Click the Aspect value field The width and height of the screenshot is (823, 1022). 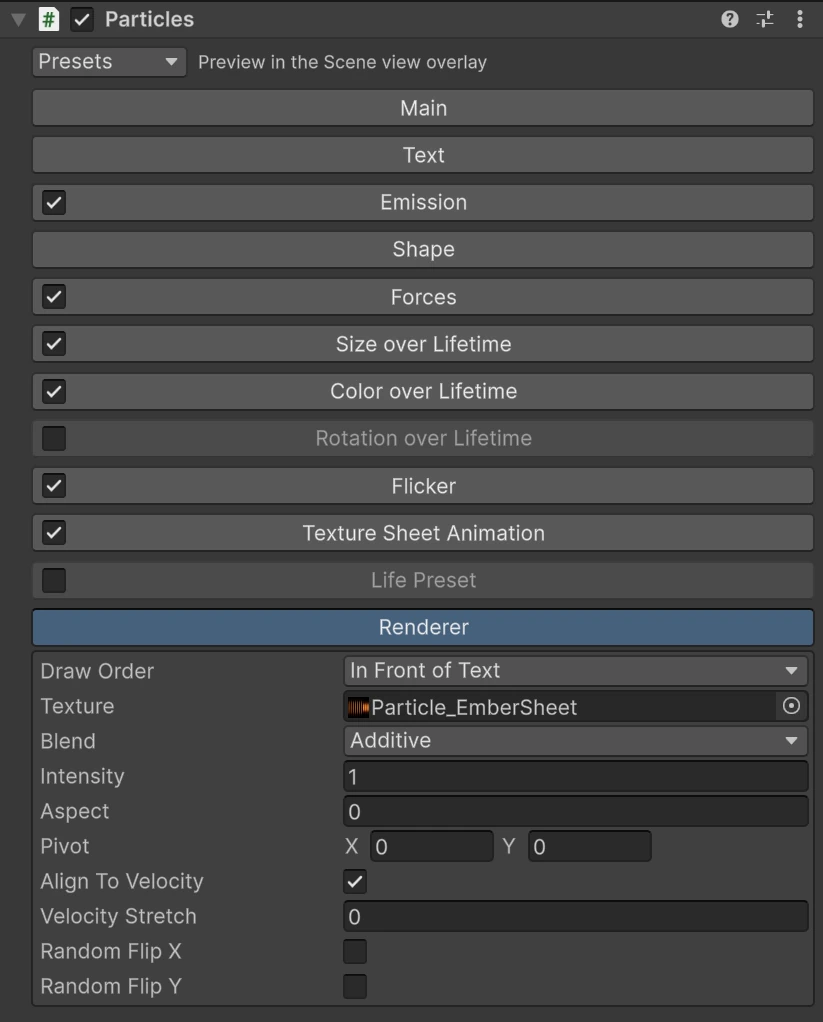click(575, 811)
